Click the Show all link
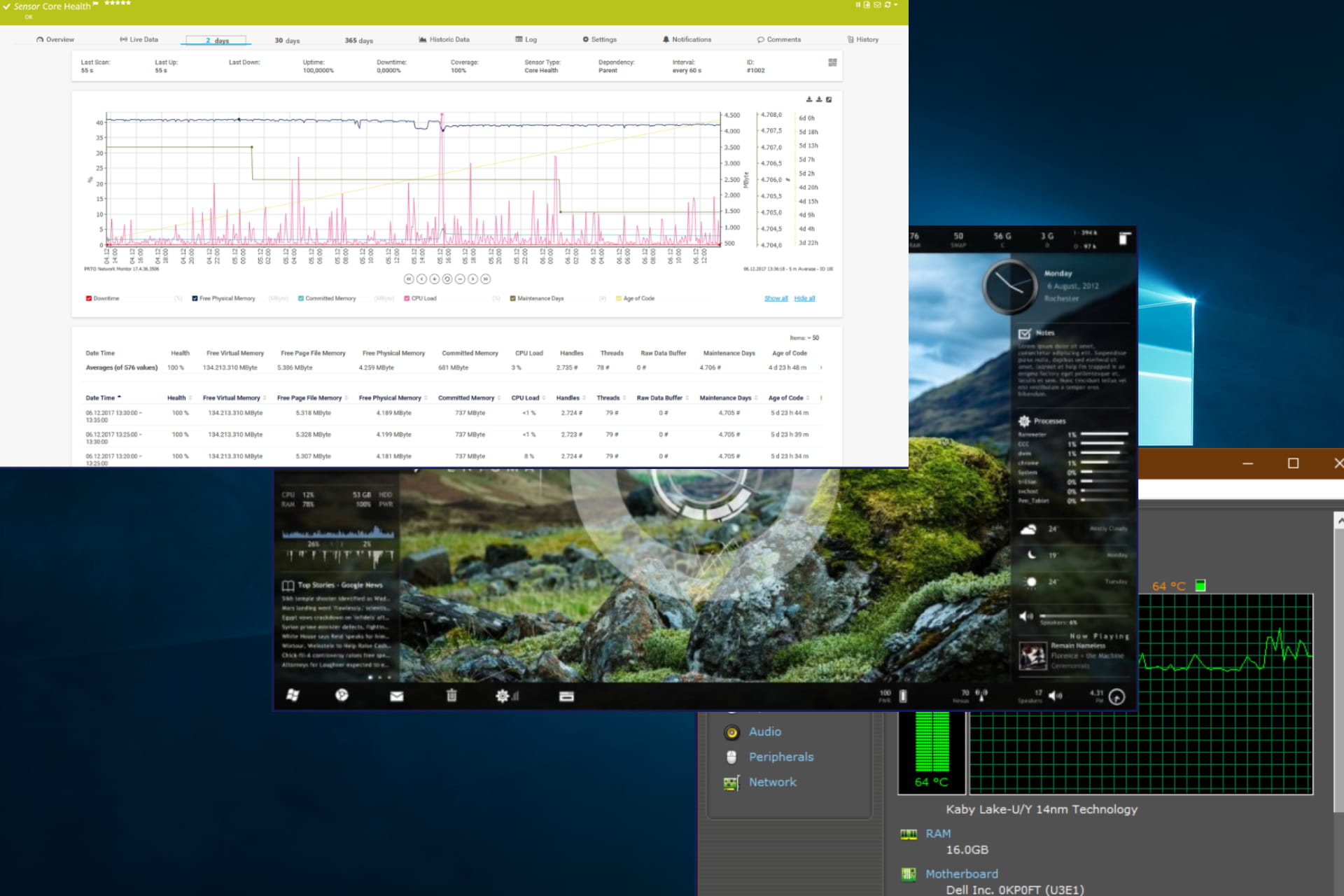The width and height of the screenshot is (1344, 896). coord(776,298)
